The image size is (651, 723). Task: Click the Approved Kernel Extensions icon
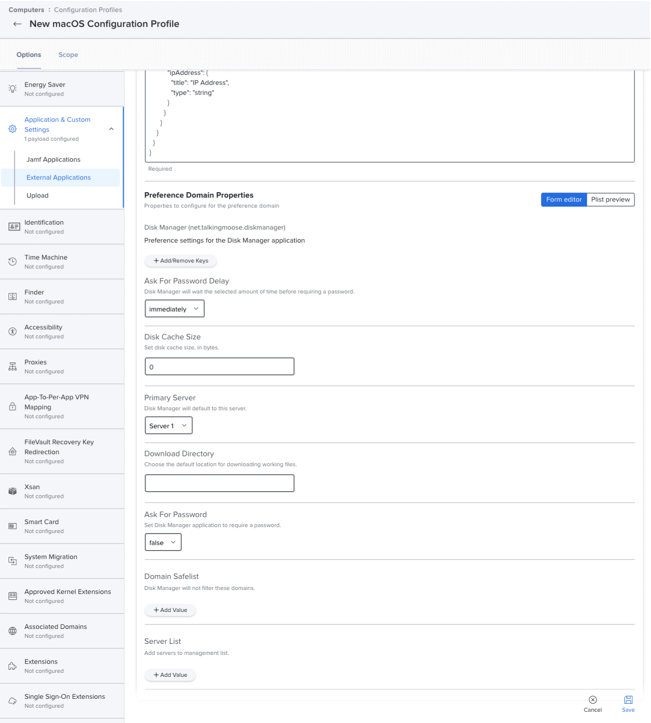click(x=12, y=596)
